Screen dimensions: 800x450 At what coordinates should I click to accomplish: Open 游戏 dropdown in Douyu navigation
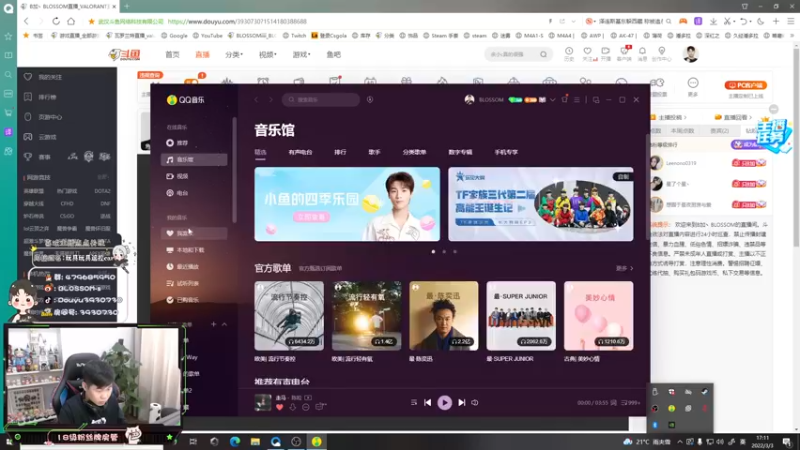tap(301, 55)
